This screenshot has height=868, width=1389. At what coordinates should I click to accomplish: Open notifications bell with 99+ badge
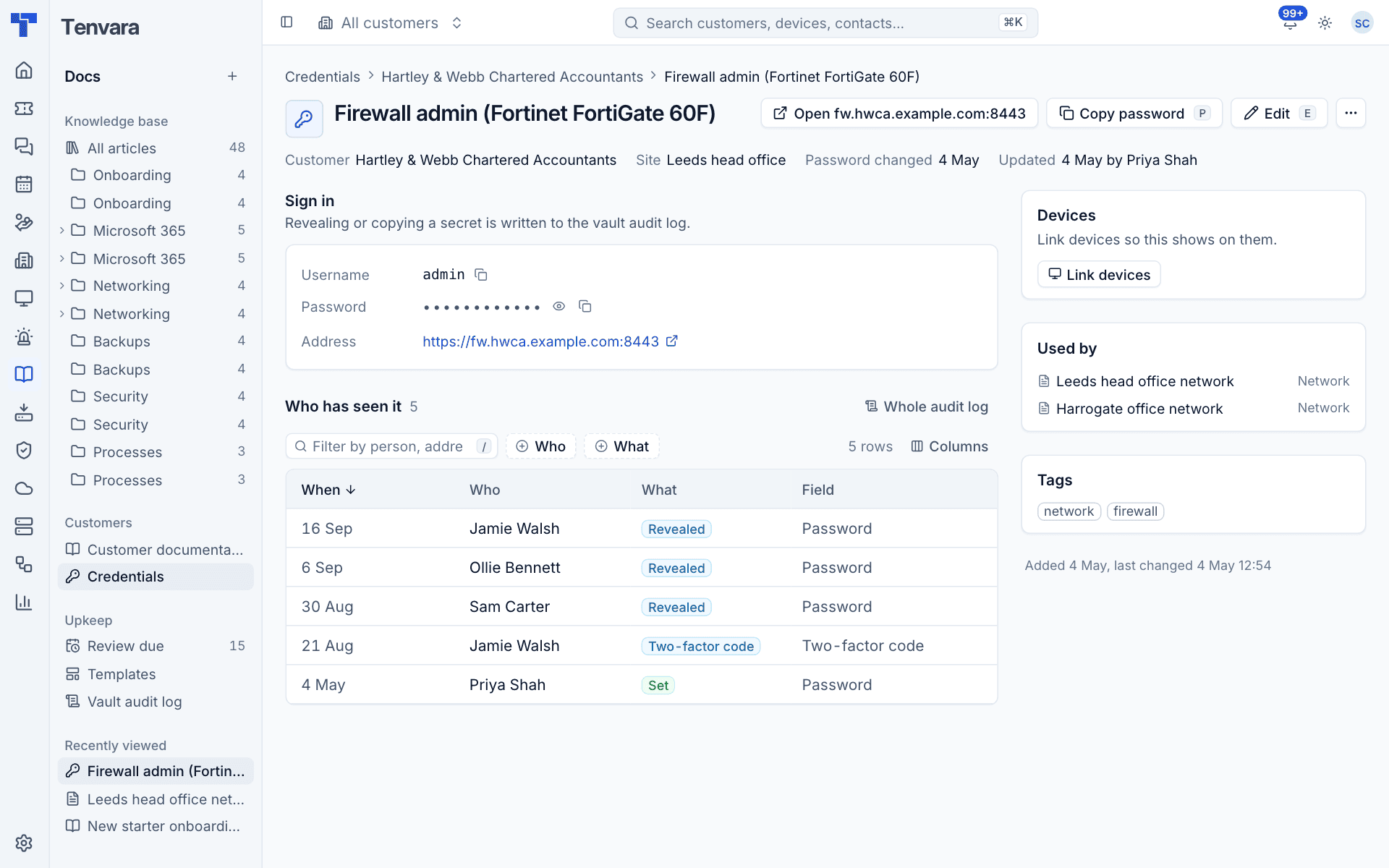(1290, 23)
